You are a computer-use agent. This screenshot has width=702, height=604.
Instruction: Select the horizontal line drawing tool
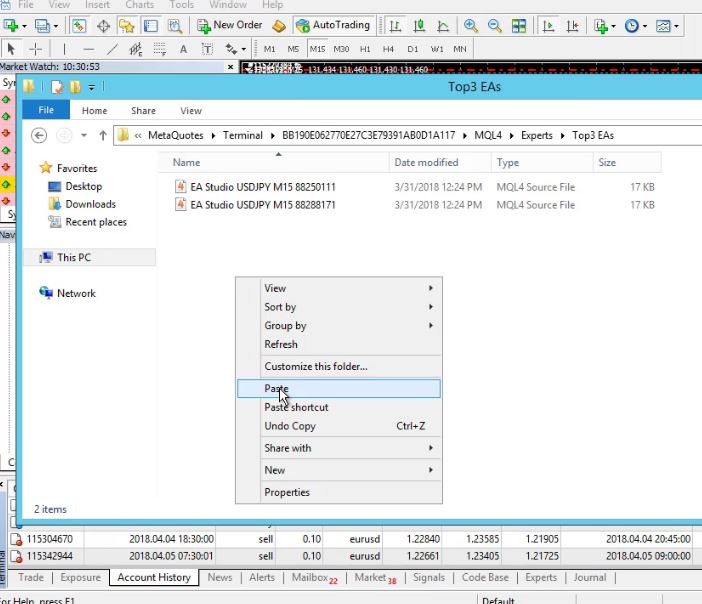click(x=89, y=49)
